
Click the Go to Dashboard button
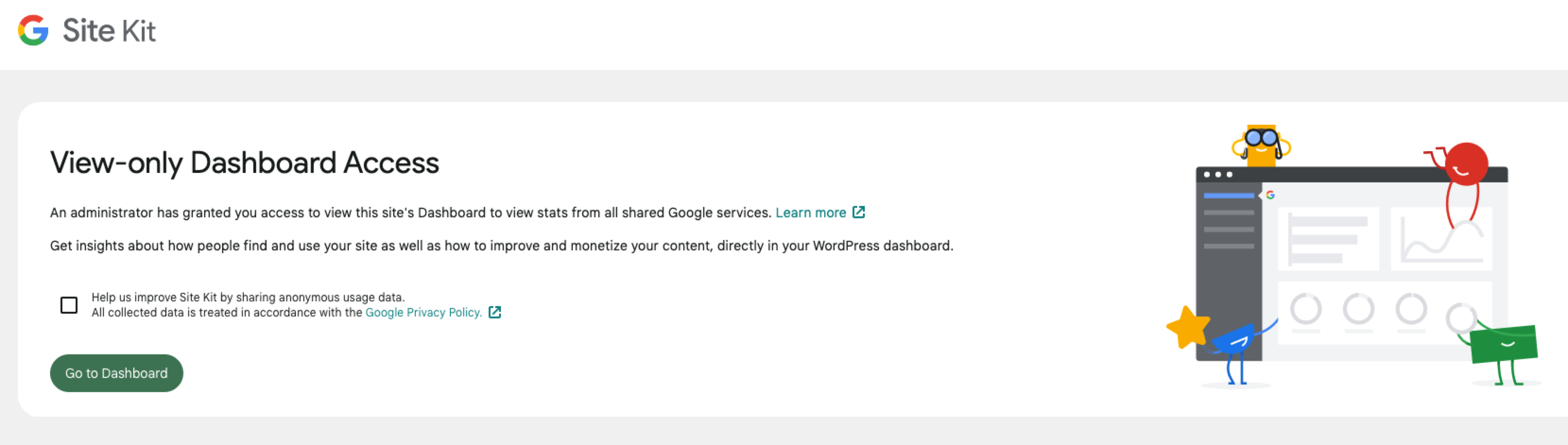[x=116, y=373]
